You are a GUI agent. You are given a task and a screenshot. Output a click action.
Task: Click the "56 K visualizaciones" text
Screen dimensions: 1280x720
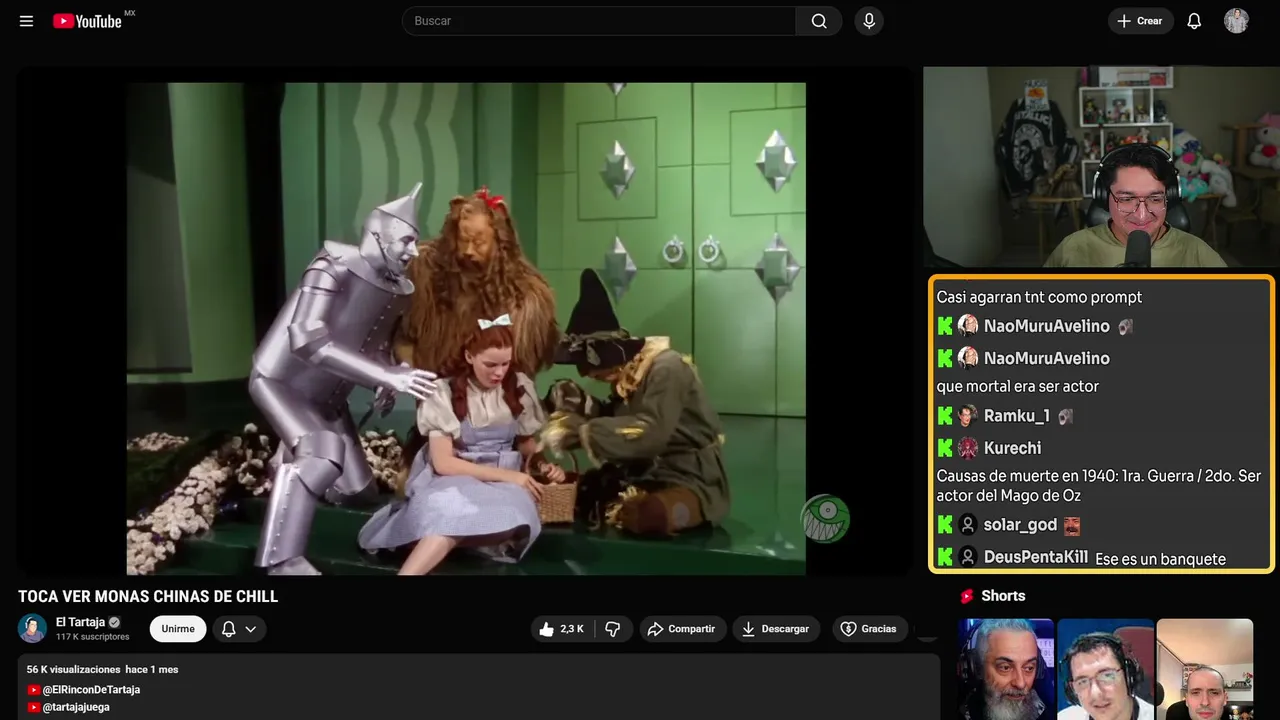pyautogui.click(x=73, y=669)
